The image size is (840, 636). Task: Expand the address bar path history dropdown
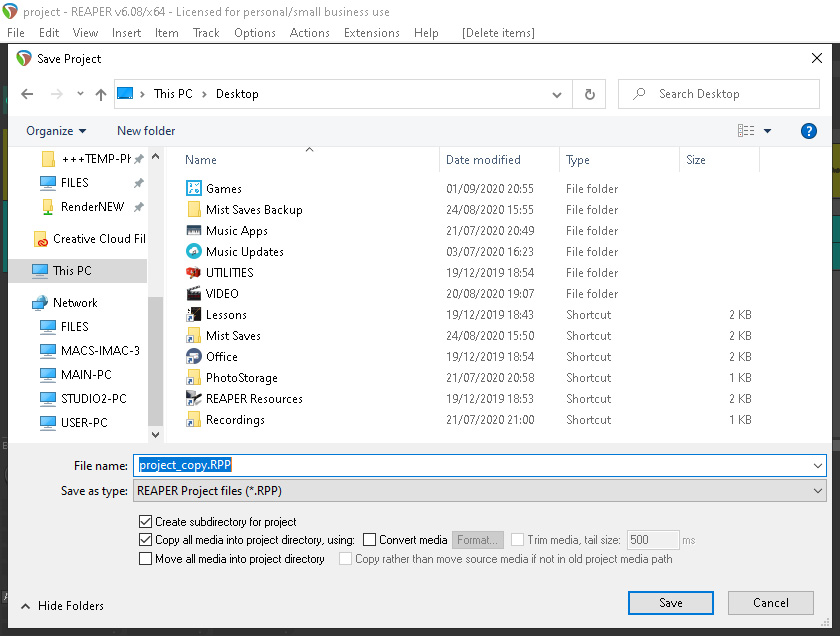[557, 94]
